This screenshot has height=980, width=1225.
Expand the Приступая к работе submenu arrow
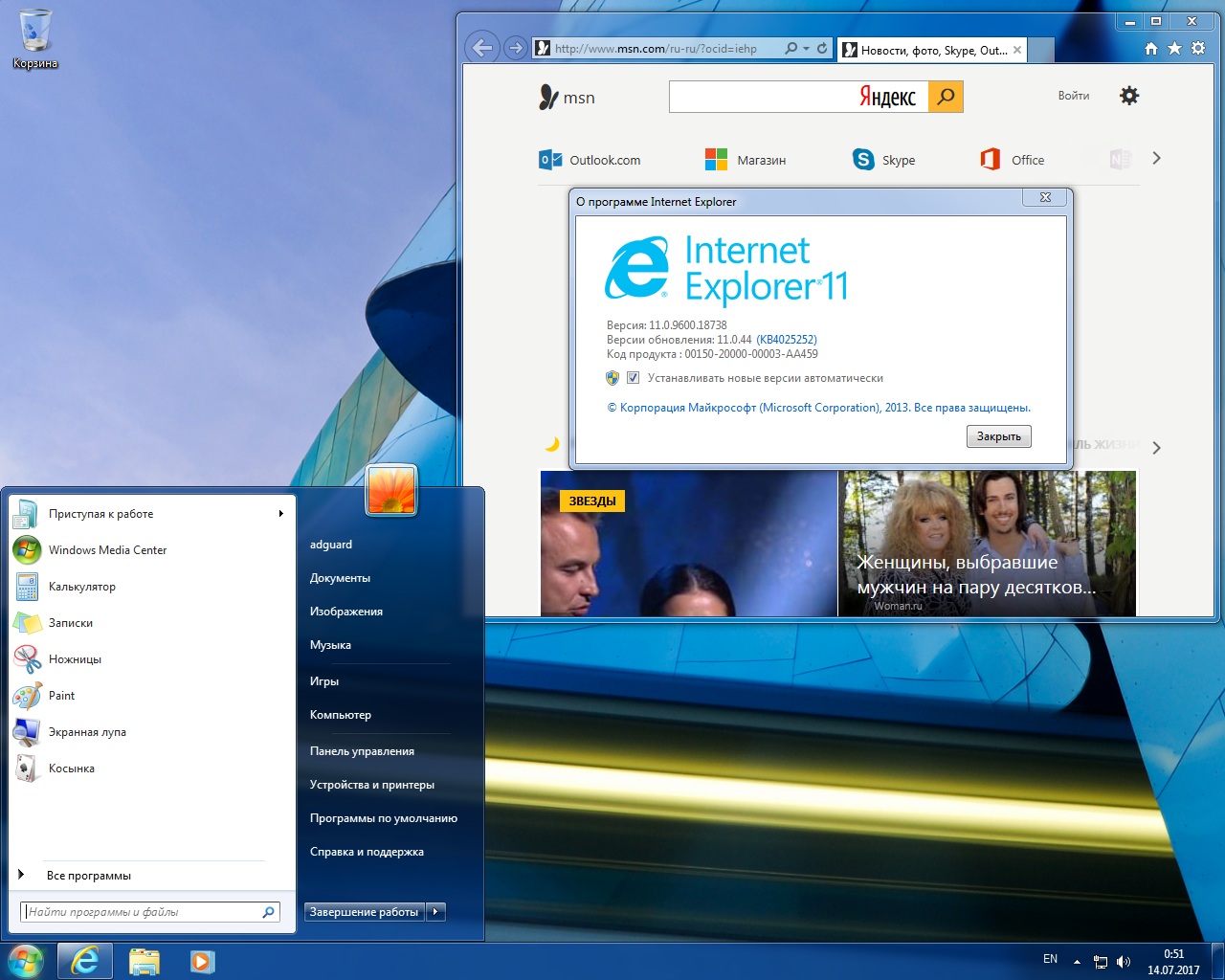pos(280,514)
